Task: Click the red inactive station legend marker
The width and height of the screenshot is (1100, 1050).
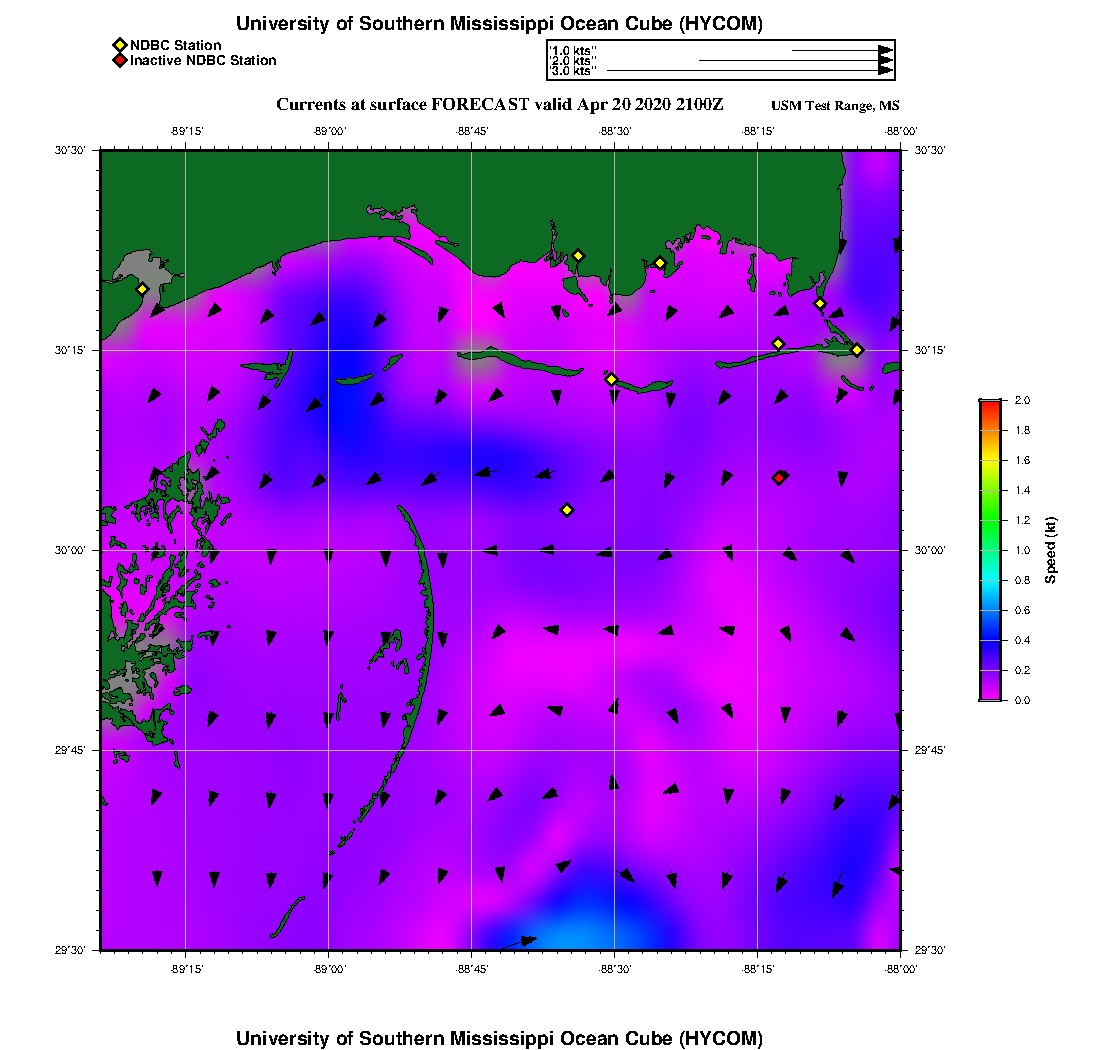Action: point(120,60)
